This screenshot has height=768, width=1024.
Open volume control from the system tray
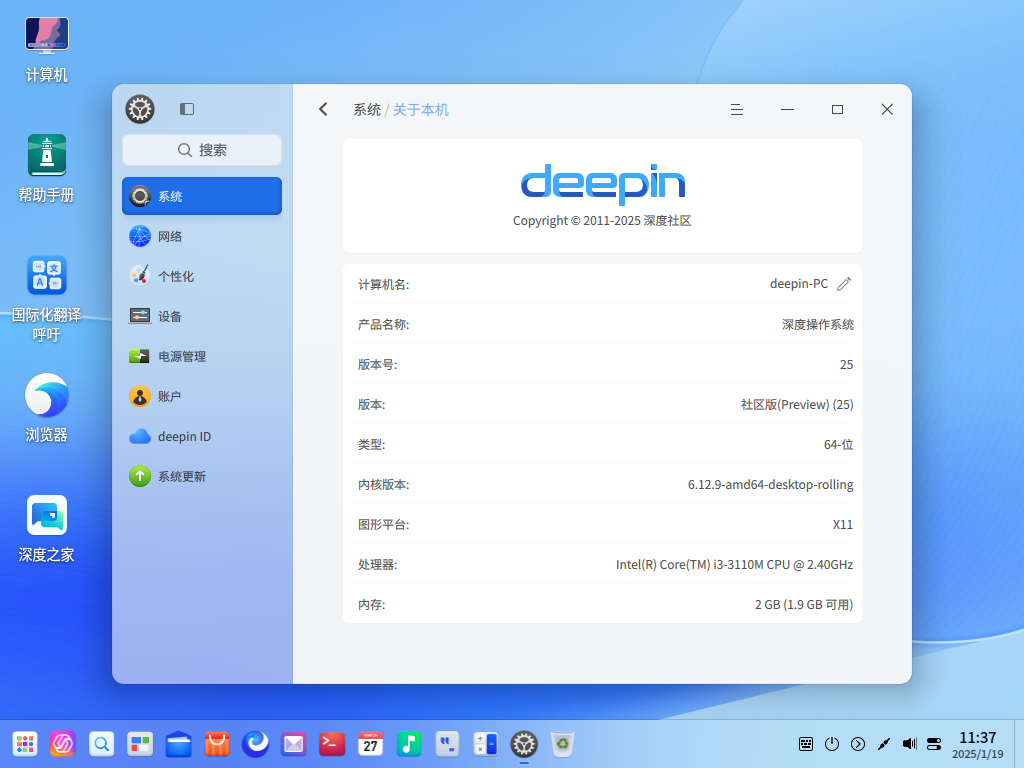(910, 743)
